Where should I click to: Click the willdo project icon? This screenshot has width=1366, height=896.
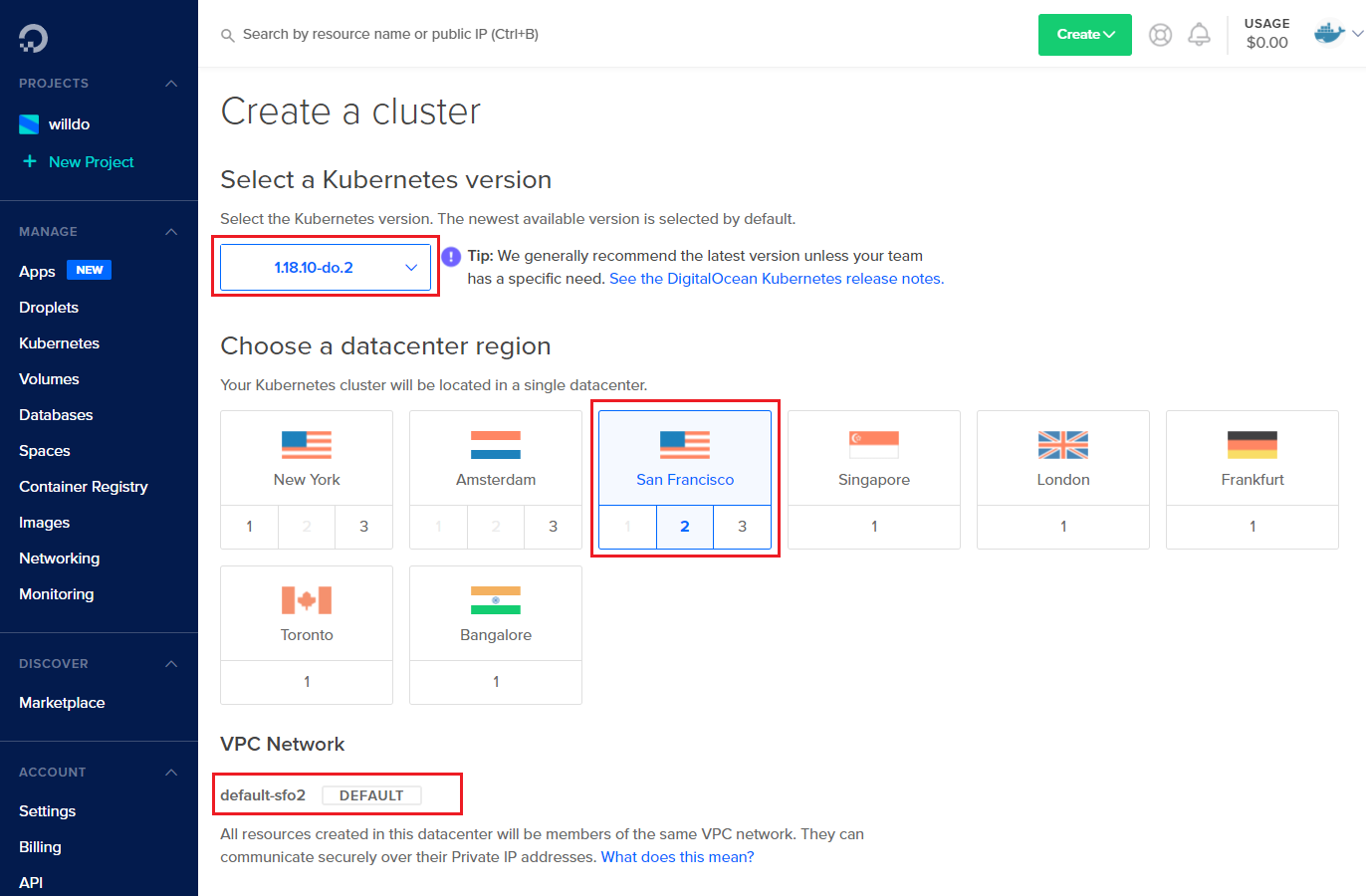(29, 124)
